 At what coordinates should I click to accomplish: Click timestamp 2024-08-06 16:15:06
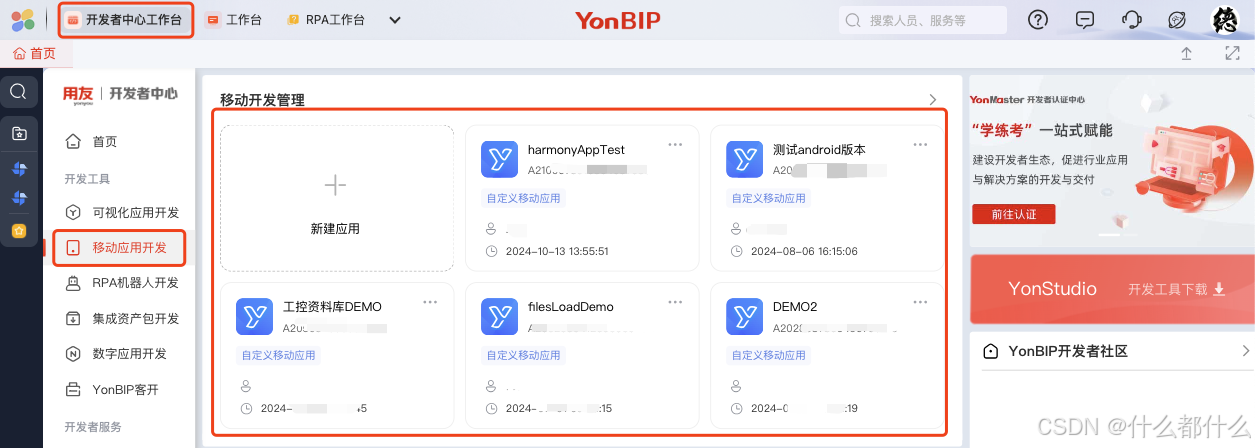coord(804,251)
